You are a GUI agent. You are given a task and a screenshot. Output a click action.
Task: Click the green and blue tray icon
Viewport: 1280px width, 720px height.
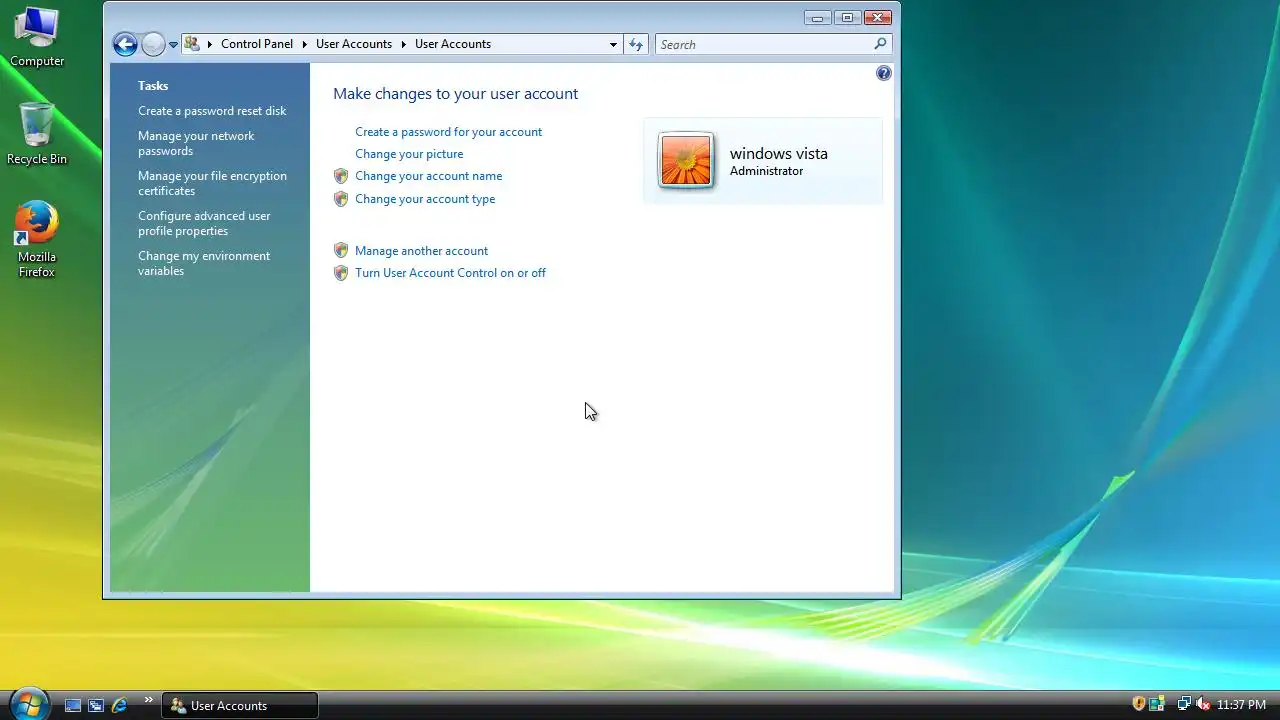[x=1157, y=704]
